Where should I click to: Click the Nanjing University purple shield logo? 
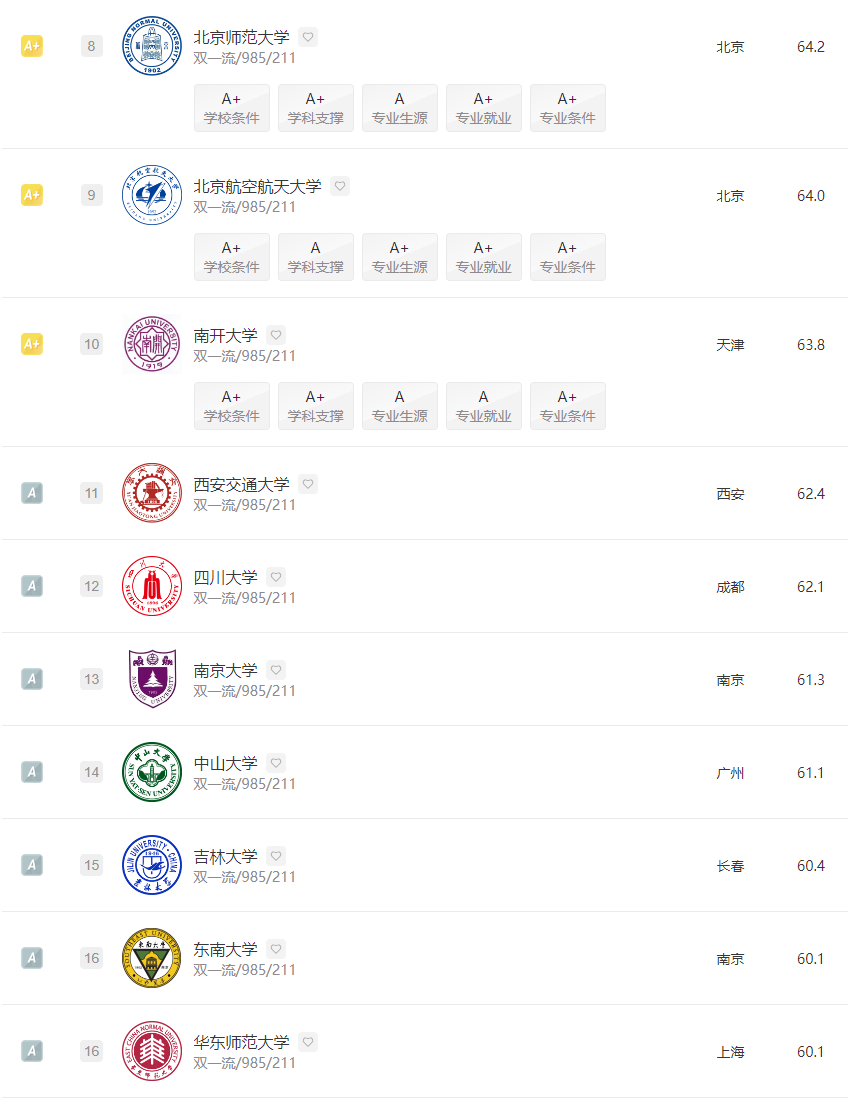coord(152,678)
